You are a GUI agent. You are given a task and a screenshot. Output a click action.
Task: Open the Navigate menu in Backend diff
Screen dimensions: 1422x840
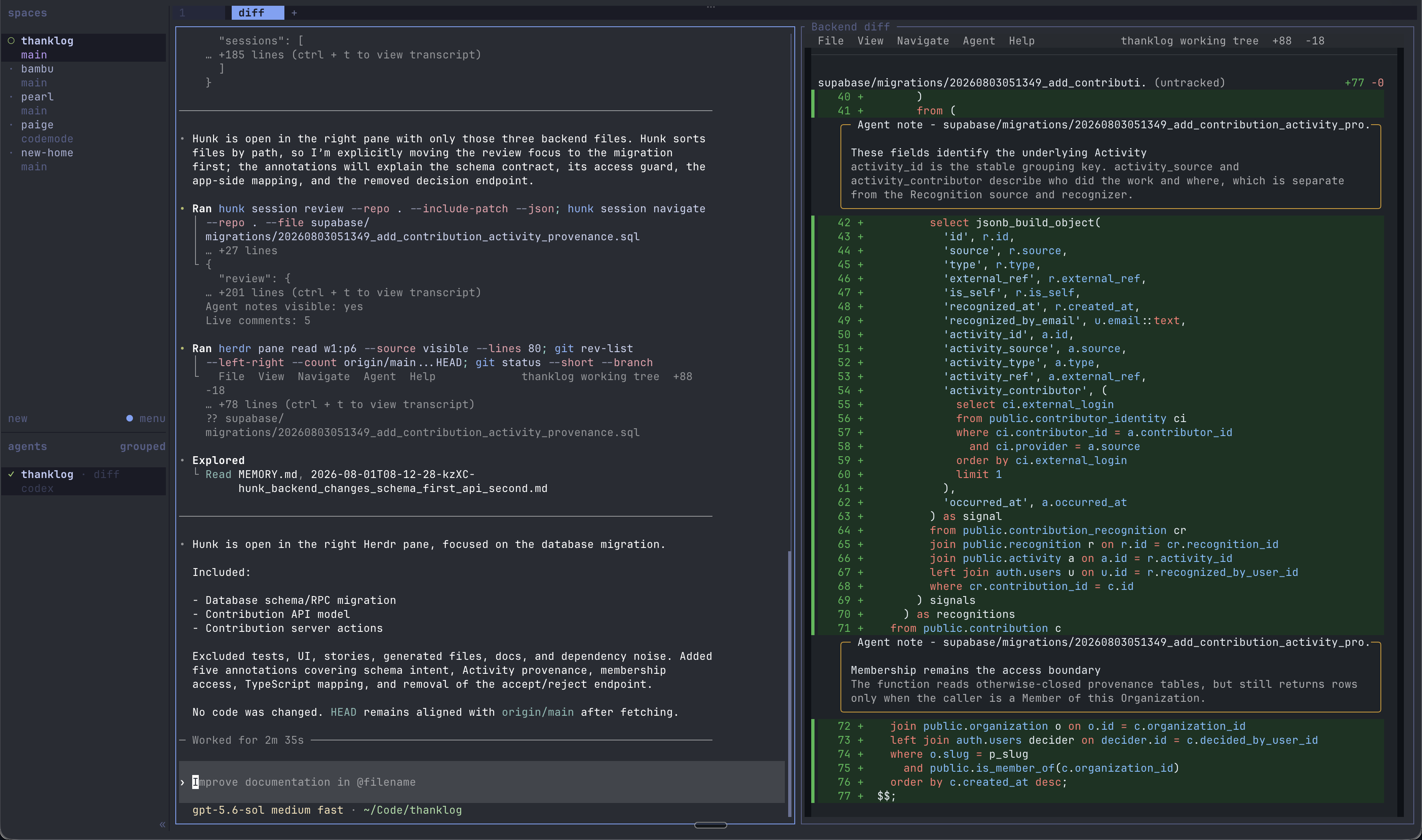tap(922, 41)
